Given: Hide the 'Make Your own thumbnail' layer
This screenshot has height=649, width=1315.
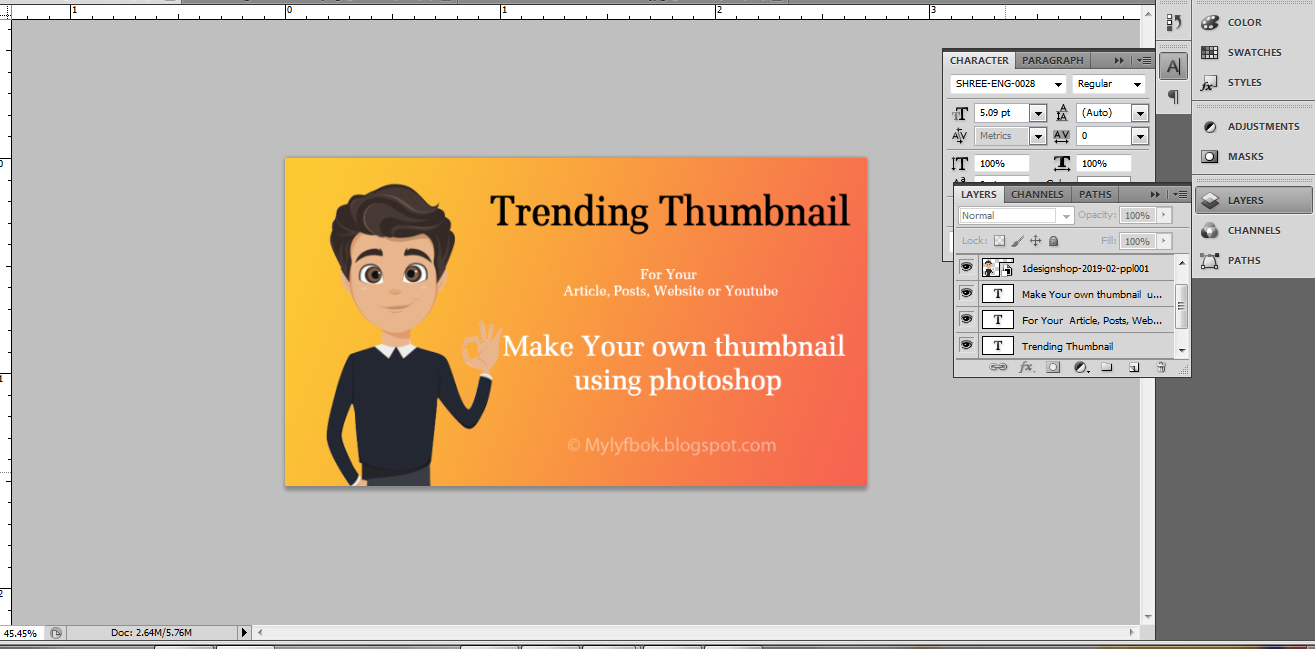Looking at the screenshot, I should point(966,293).
